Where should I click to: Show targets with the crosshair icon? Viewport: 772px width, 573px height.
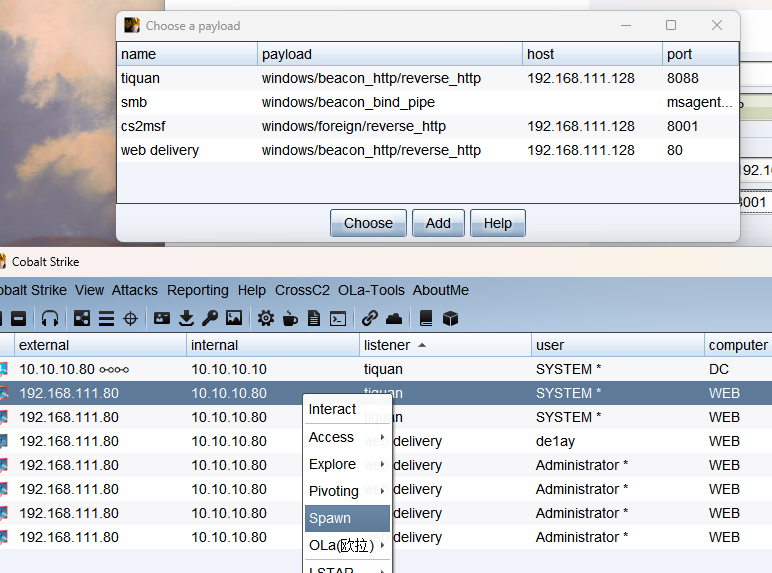pyautogui.click(x=130, y=318)
